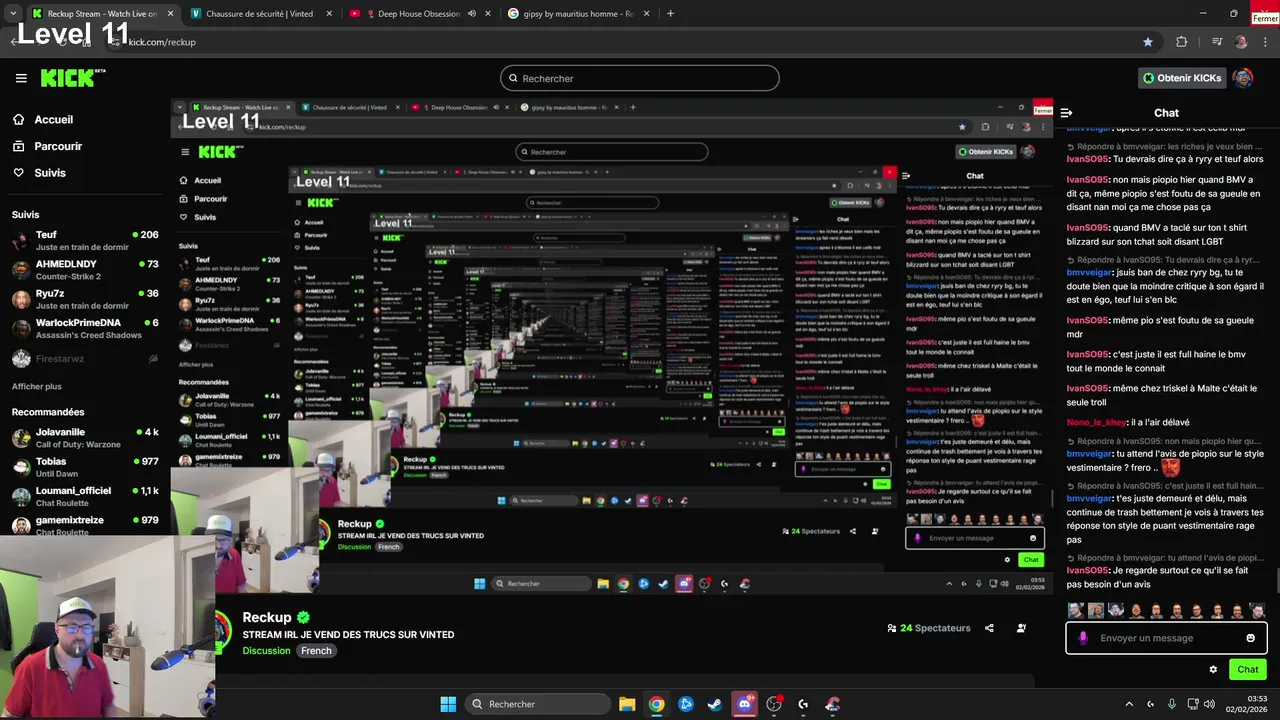Click the French language tag
Viewport: 1280px width, 720px height.
pos(316,651)
